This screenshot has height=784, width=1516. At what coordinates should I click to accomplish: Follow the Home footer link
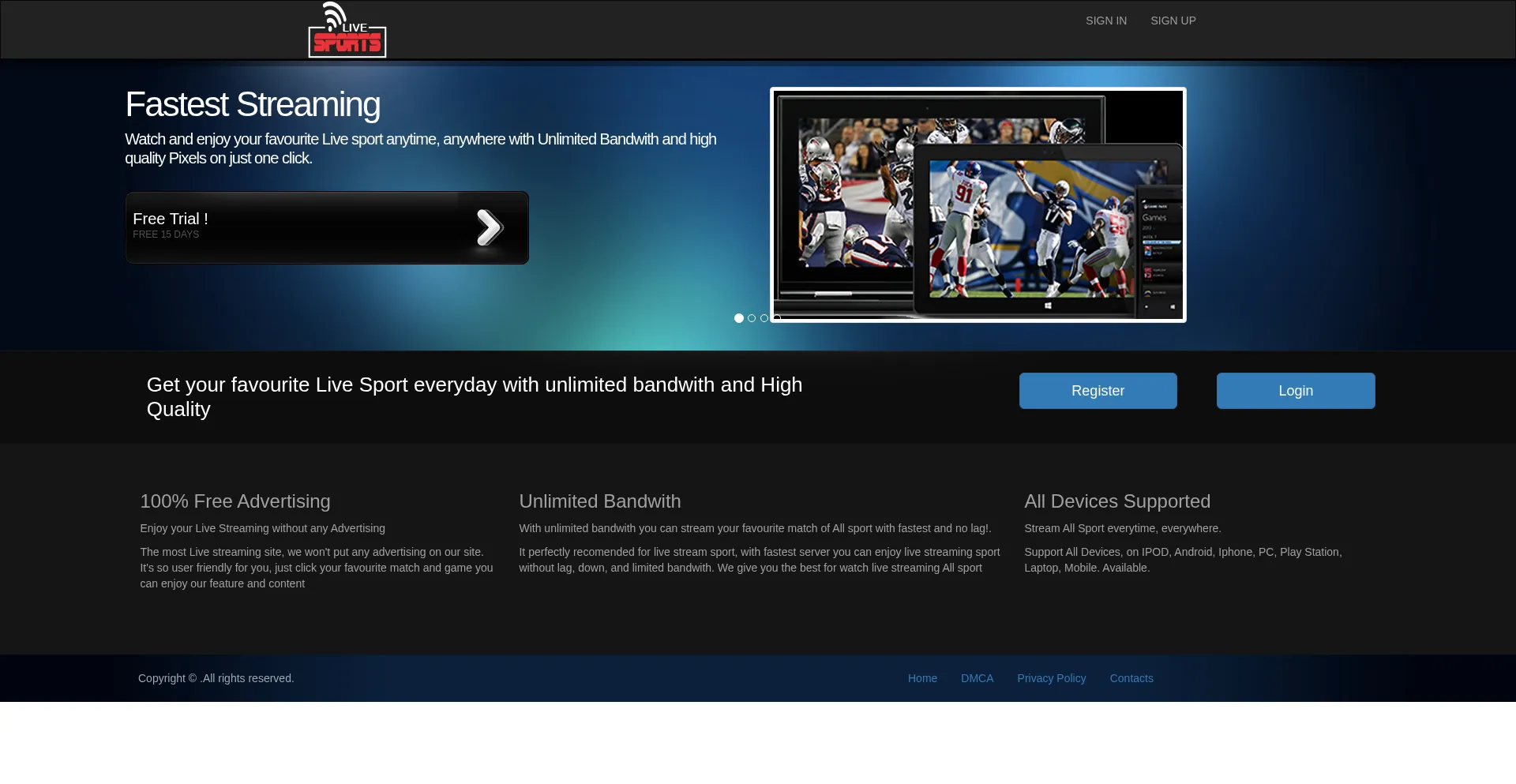click(922, 678)
